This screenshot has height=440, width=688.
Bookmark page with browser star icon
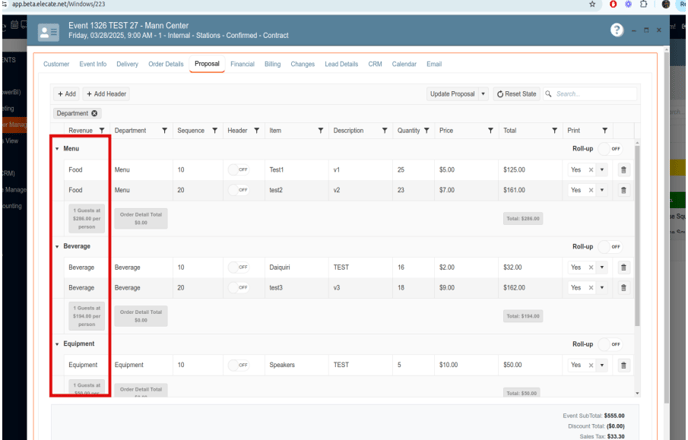pyautogui.click(x=592, y=4)
